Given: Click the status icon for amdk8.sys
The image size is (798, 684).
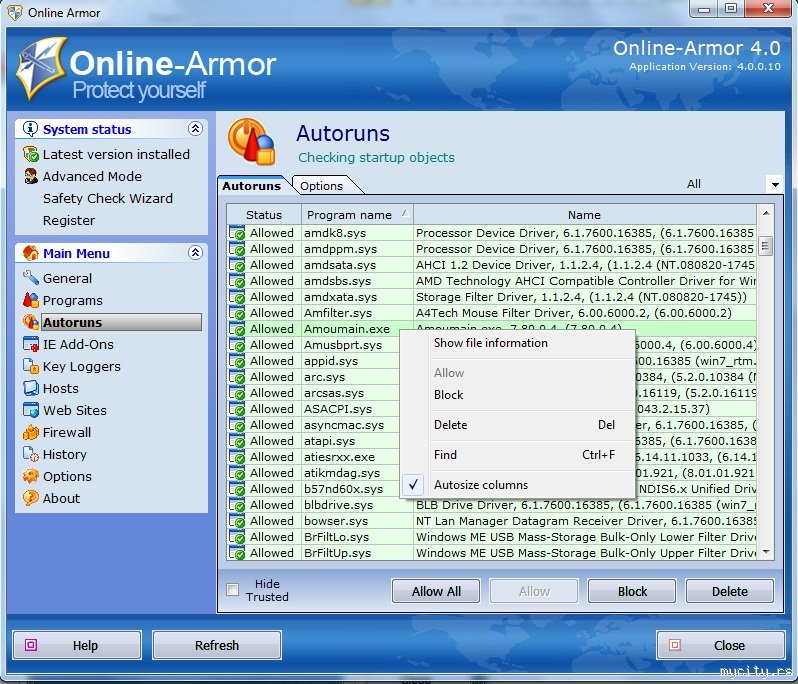Looking at the screenshot, I should 237,233.
